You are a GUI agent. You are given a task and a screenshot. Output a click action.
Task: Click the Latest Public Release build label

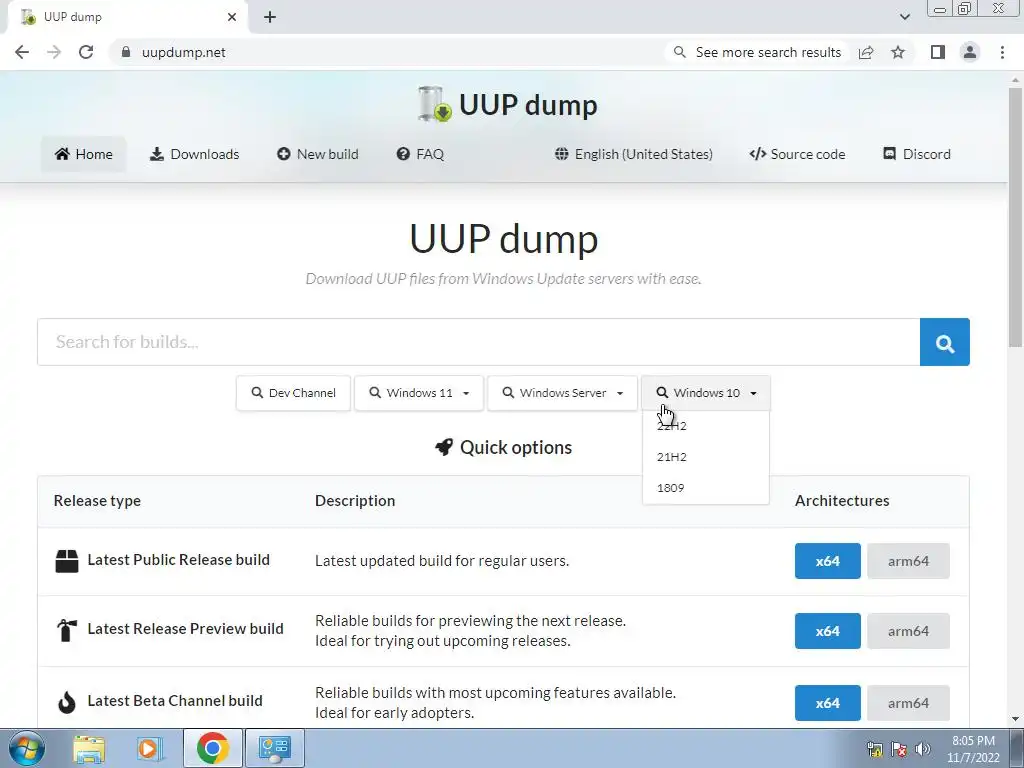178,560
